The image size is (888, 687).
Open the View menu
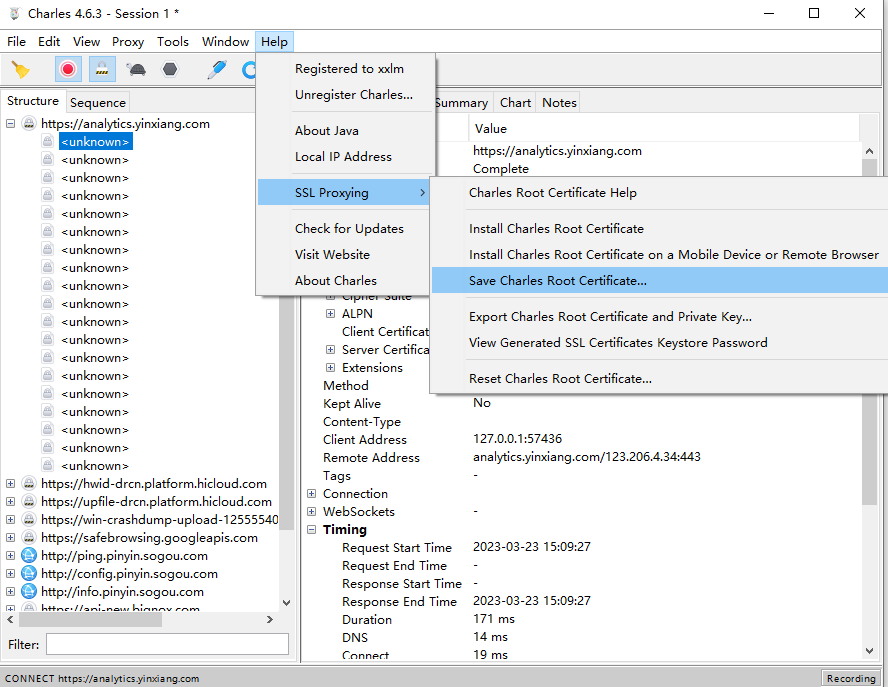(x=86, y=42)
